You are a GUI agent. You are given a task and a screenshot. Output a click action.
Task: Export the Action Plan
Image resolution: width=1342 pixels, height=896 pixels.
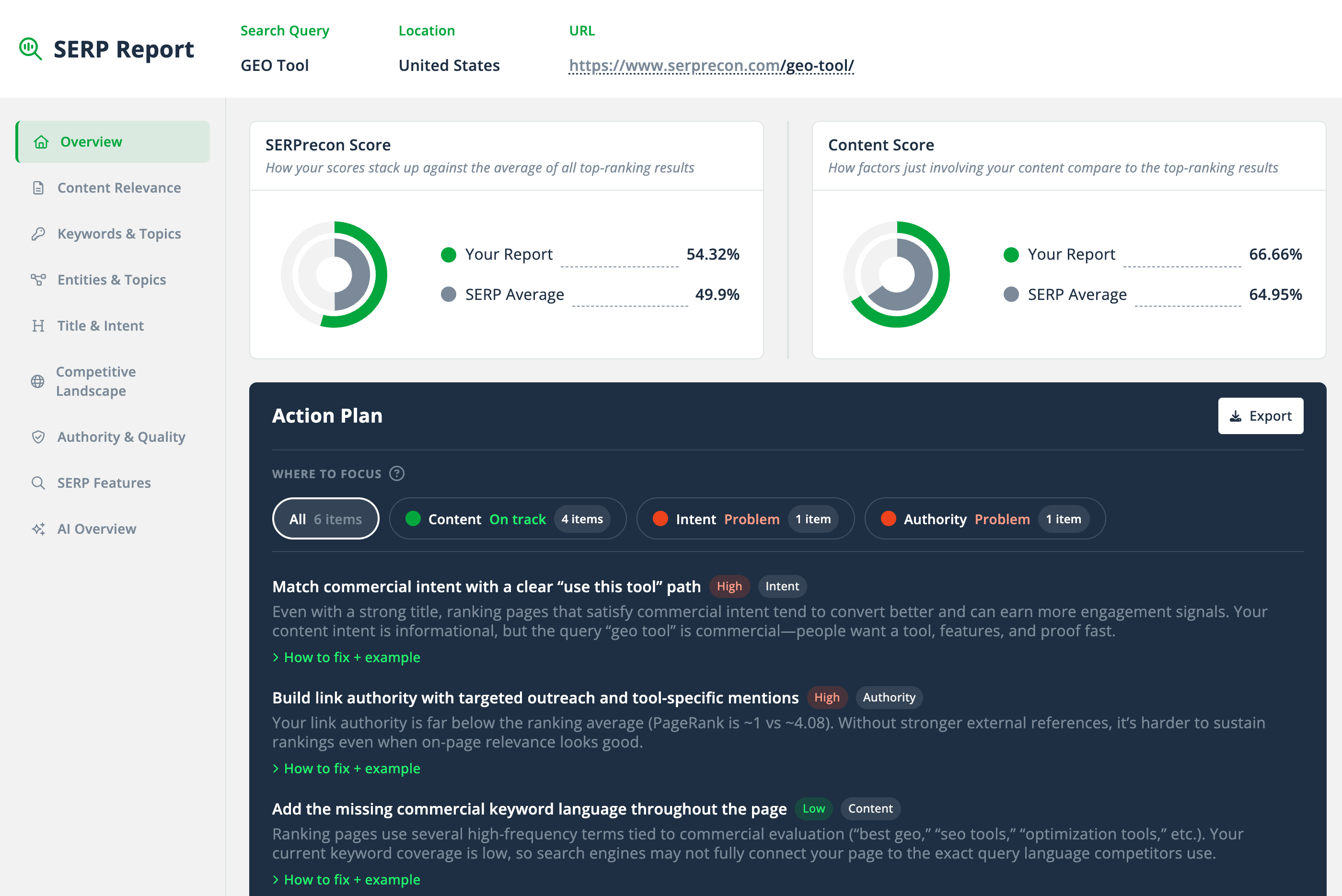tap(1260, 416)
